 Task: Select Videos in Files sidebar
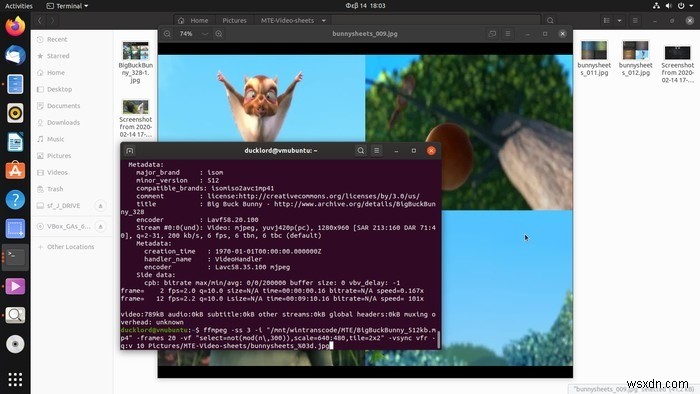[71, 172]
